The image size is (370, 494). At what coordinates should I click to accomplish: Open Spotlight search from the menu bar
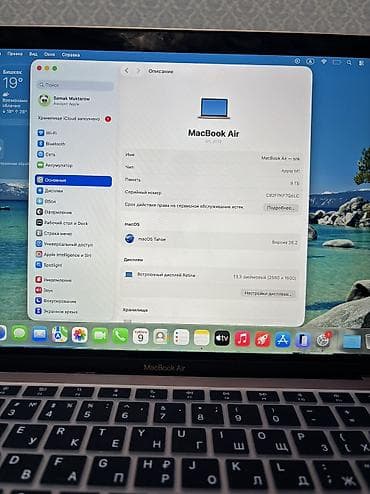click(349, 62)
